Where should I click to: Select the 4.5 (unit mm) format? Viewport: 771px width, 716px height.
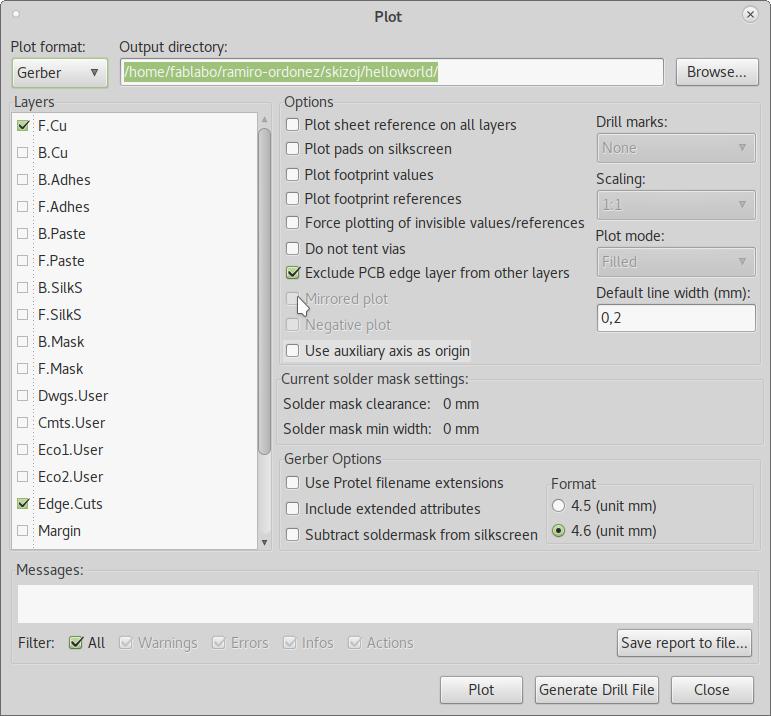point(559,506)
